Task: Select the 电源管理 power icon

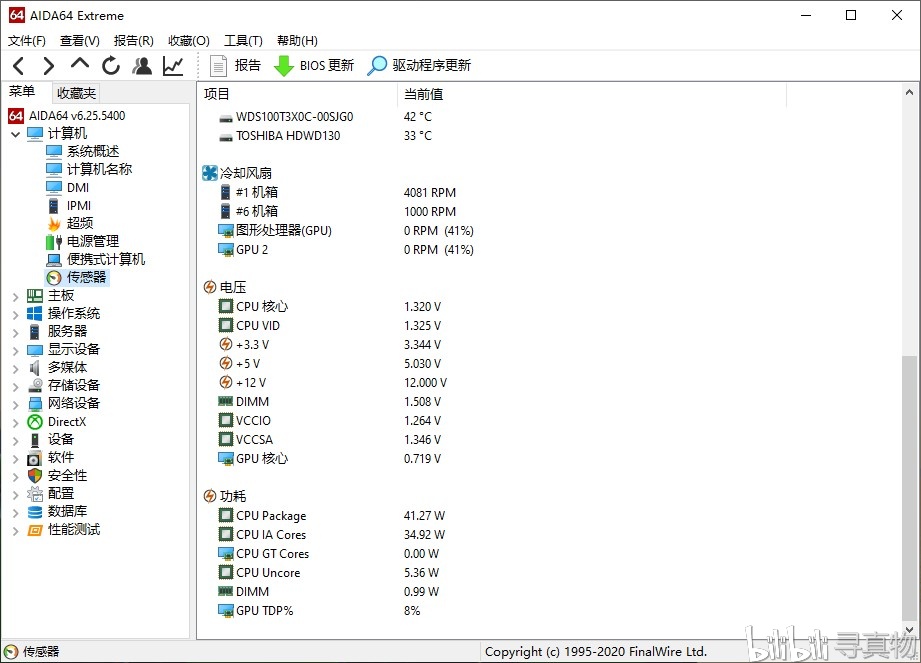Action: 53,241
